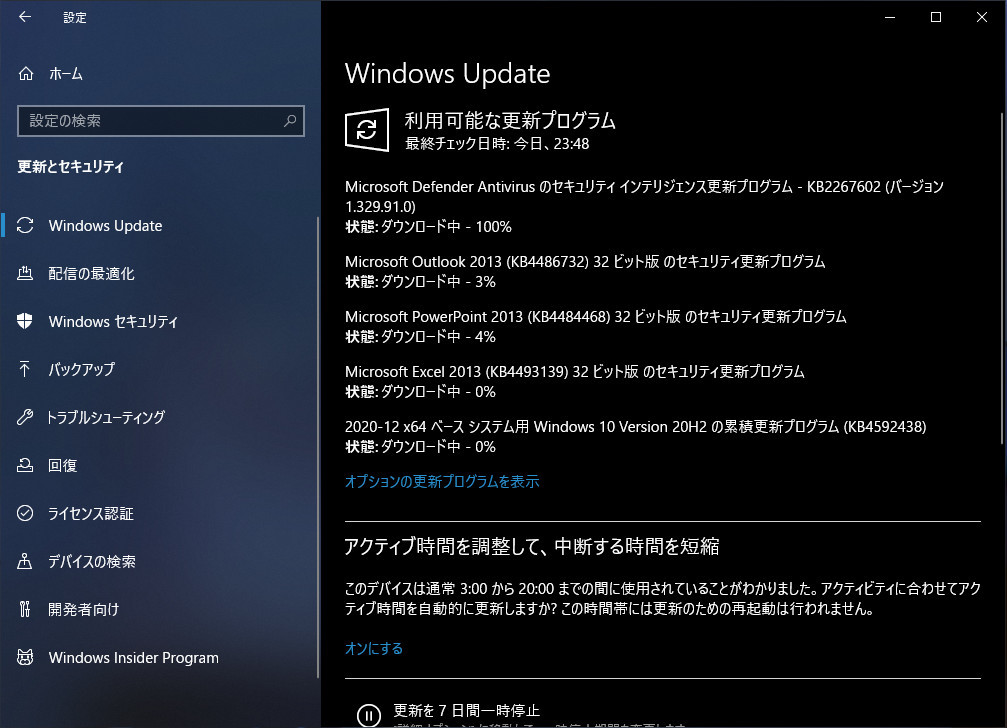Minimize the Settings window
The width and height of the screenshot is (1007, 728).
coord(890,17)
